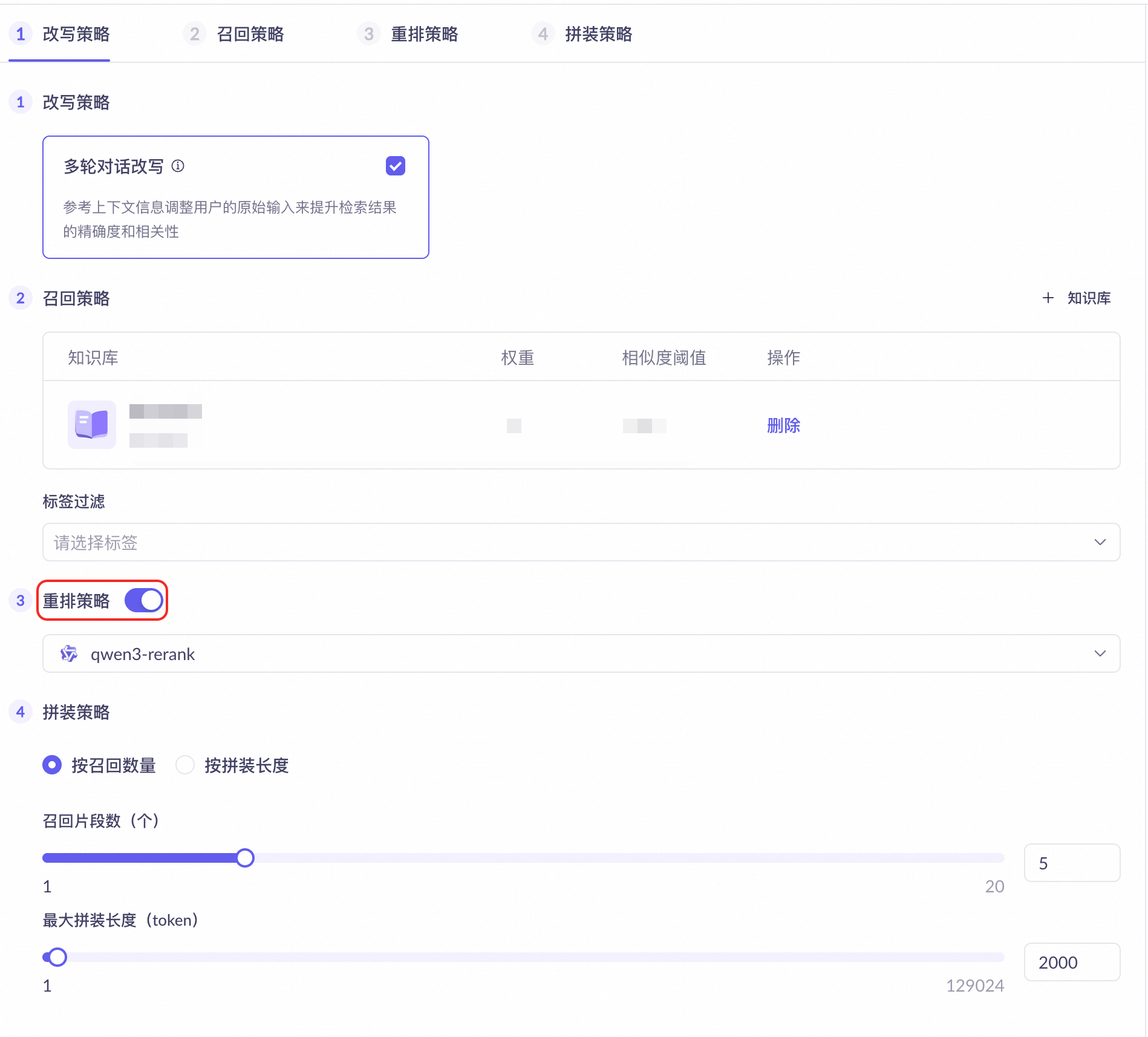Click the 召回片段数 input showing 5

click(x=1072, y=863)
